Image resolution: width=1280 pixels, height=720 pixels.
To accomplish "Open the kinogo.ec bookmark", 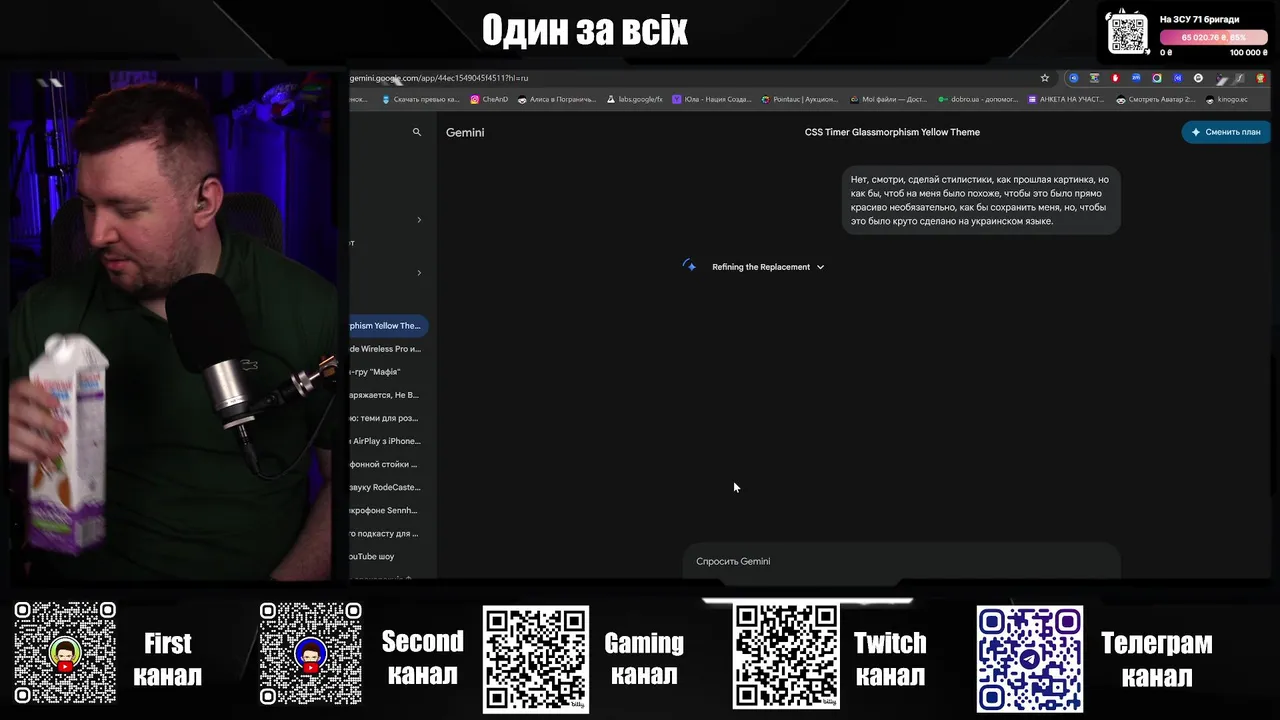I will click(x=1226, y=99).
